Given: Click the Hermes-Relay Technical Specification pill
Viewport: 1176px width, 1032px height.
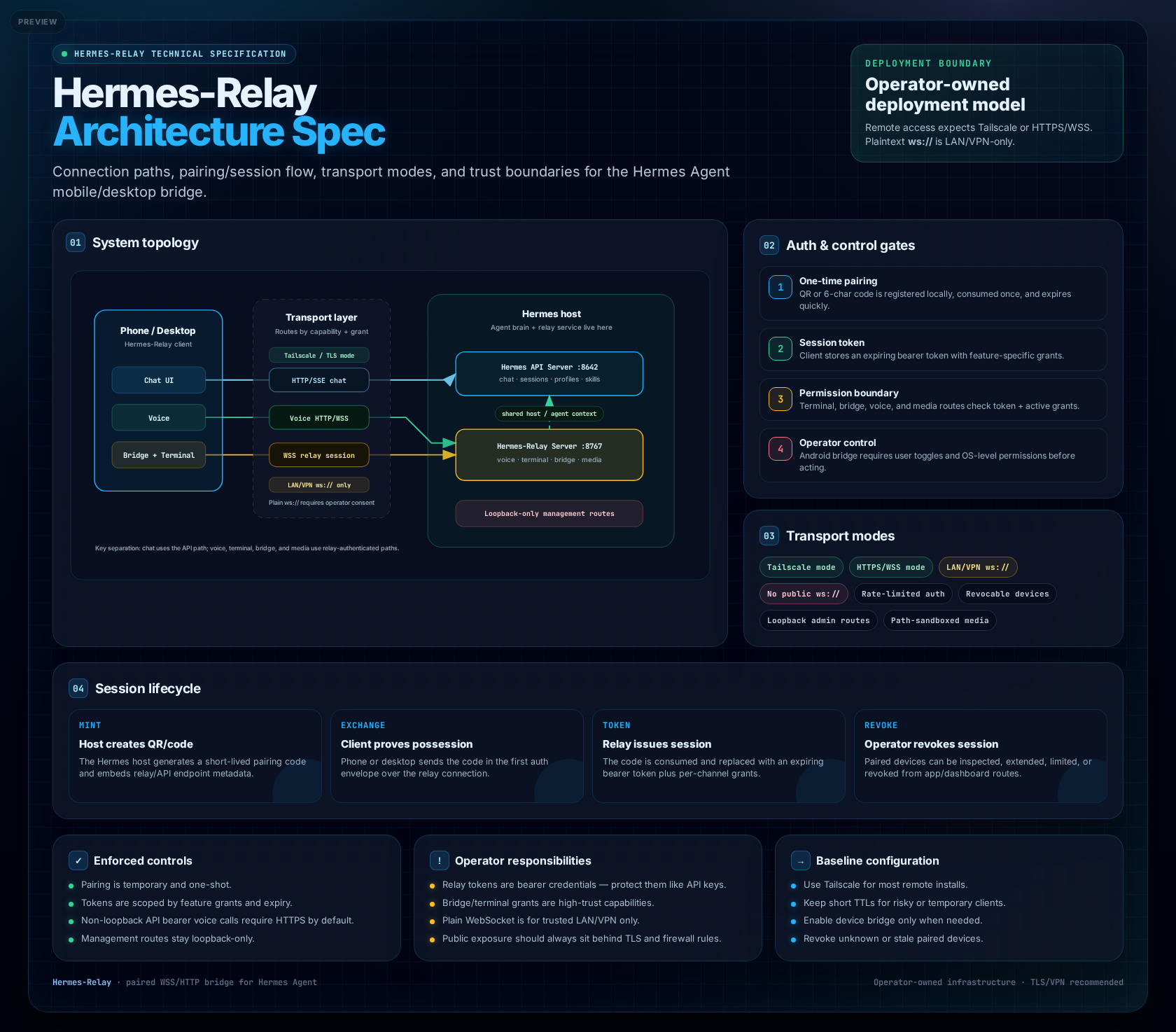Looking at the screenshot, I should 174,54.
